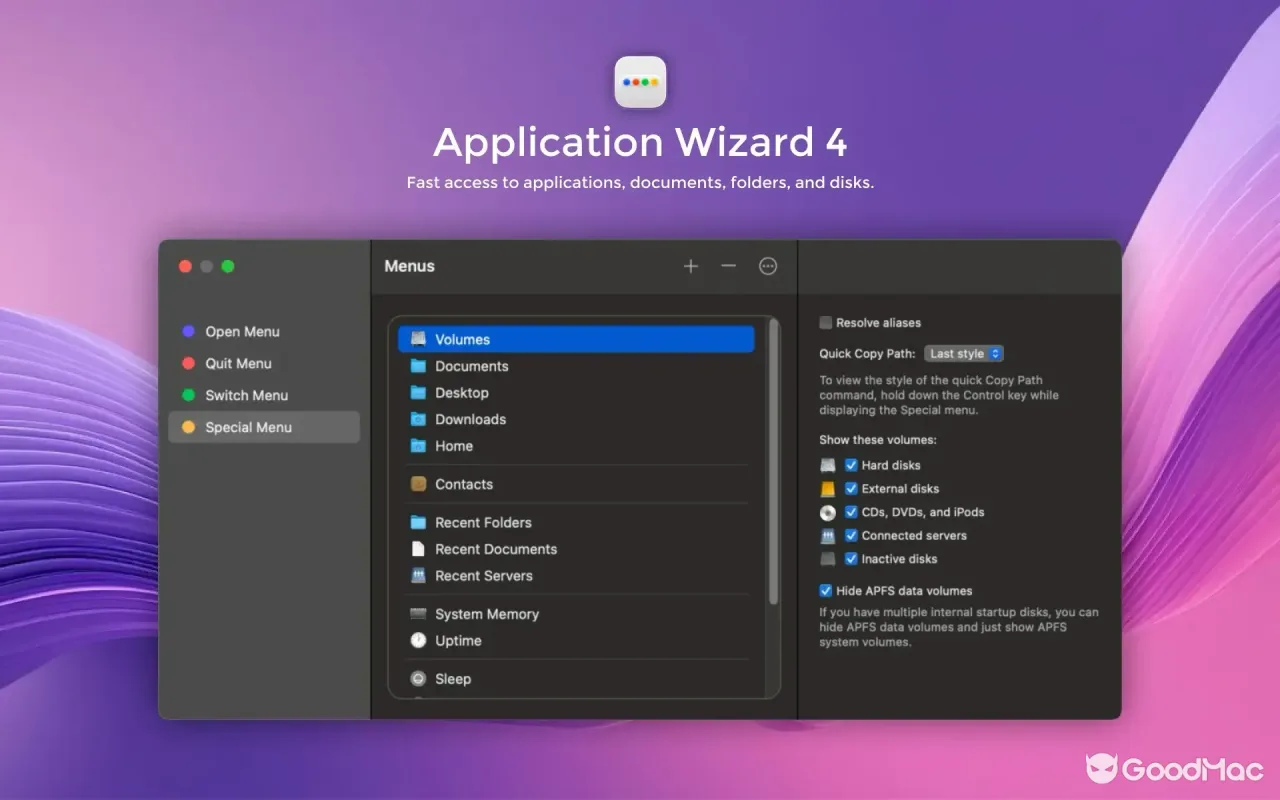Viewport: 1280px width, 800px height.
Task: Disable the Connected servers checkbox
Action: (851, 536)
